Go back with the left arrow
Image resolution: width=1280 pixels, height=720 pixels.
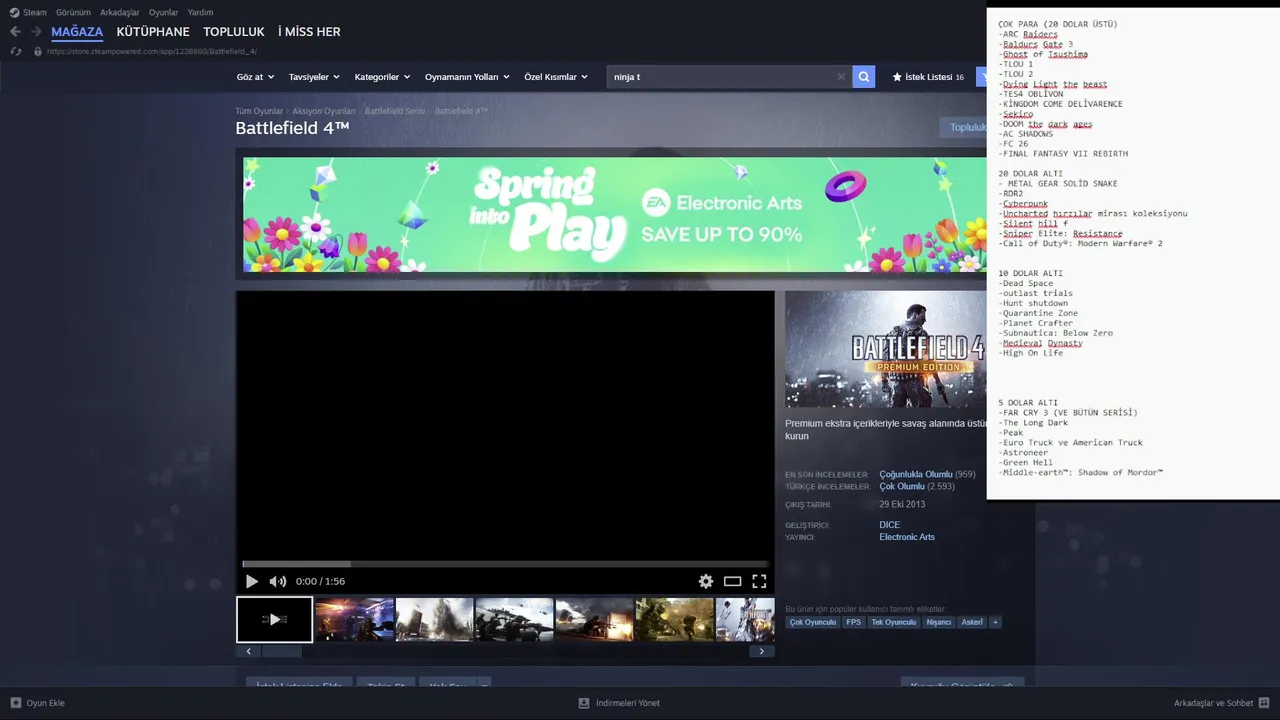pyautogui.click(x=15, y=32)
